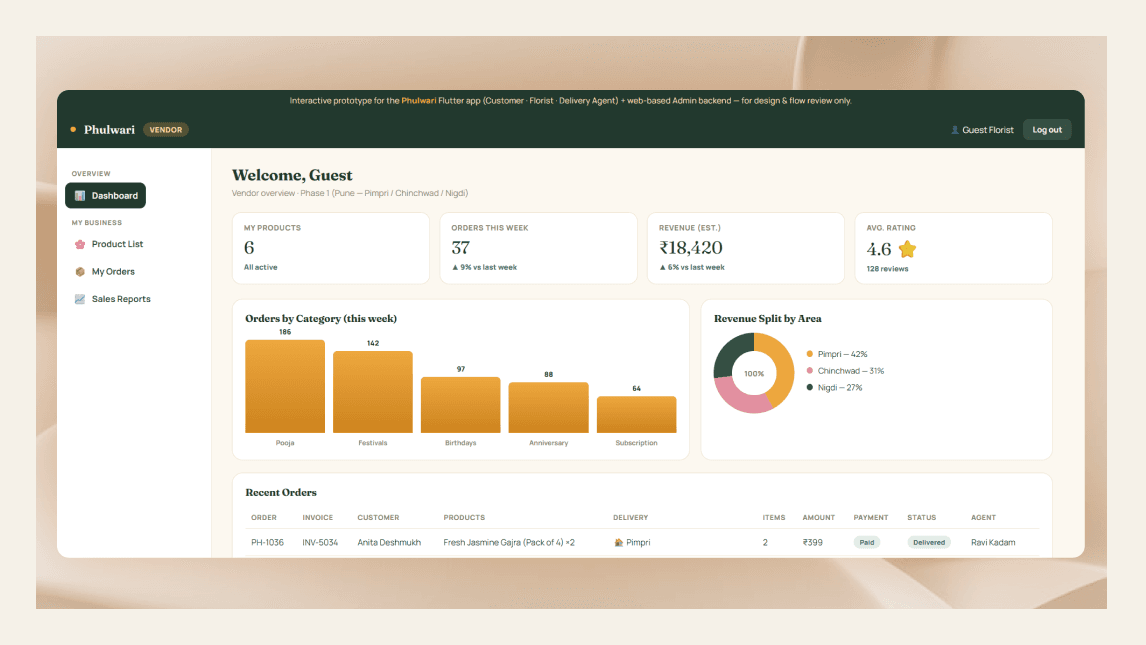Select the Birthdays bar in chart
The image size is (1146, 645).
[460, 405]
